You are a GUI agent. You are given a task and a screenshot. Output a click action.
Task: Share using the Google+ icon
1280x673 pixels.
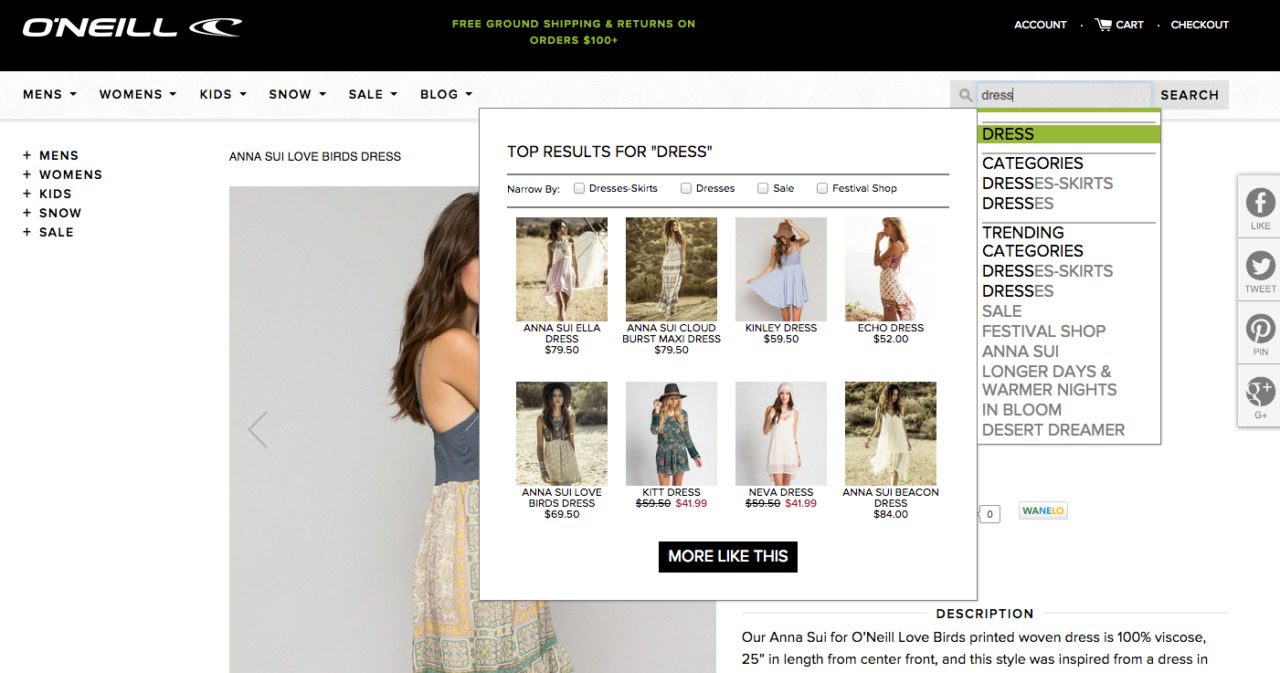[1259, 393]
